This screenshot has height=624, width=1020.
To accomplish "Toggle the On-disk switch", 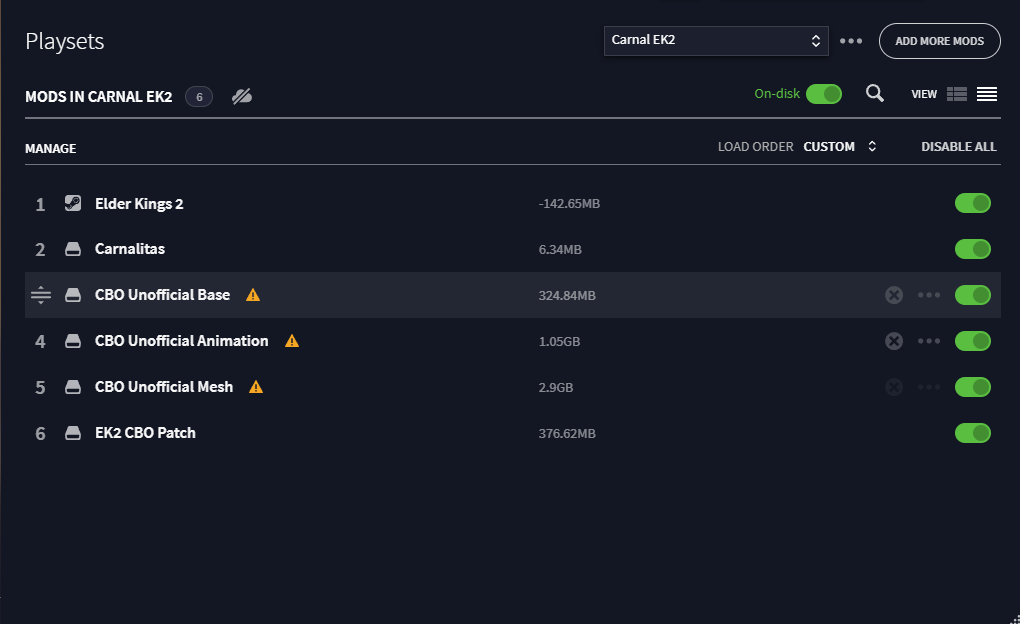I will [x=824, y=94].
